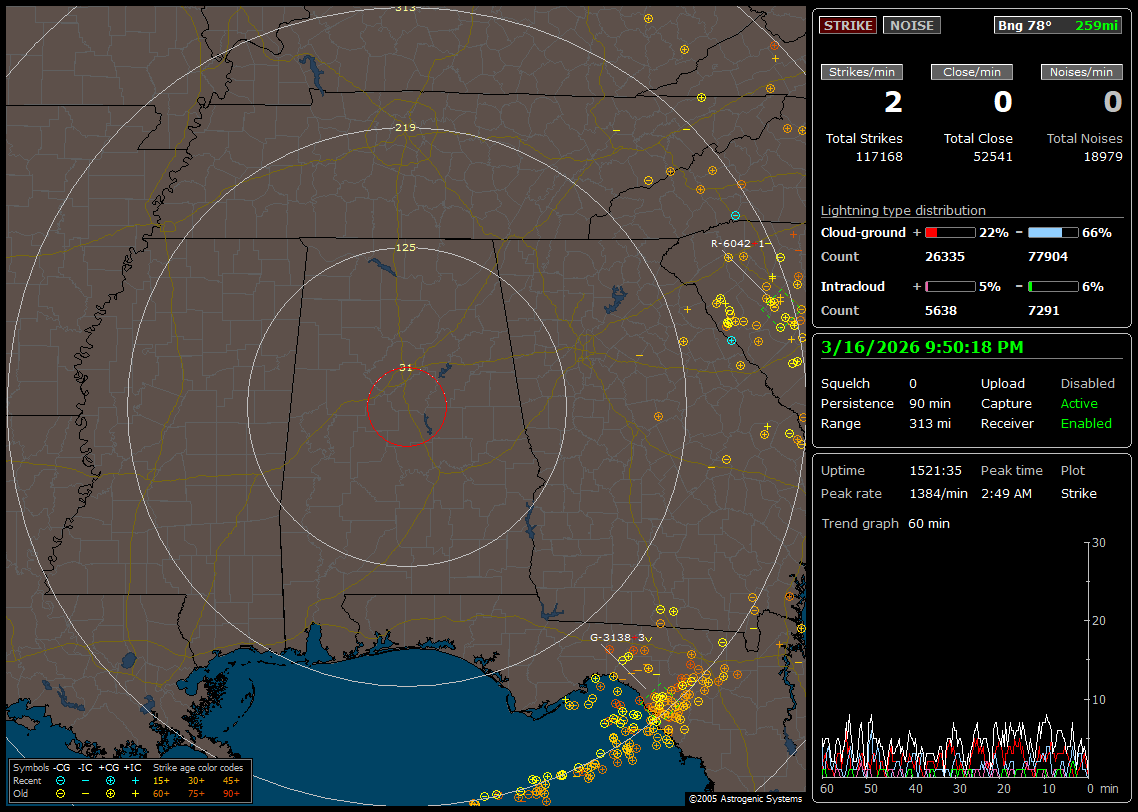Click the positive cloud-ground red percentage bar
Image resolution: width=1138 pixels, height=812 pixels.
point(950,232)
